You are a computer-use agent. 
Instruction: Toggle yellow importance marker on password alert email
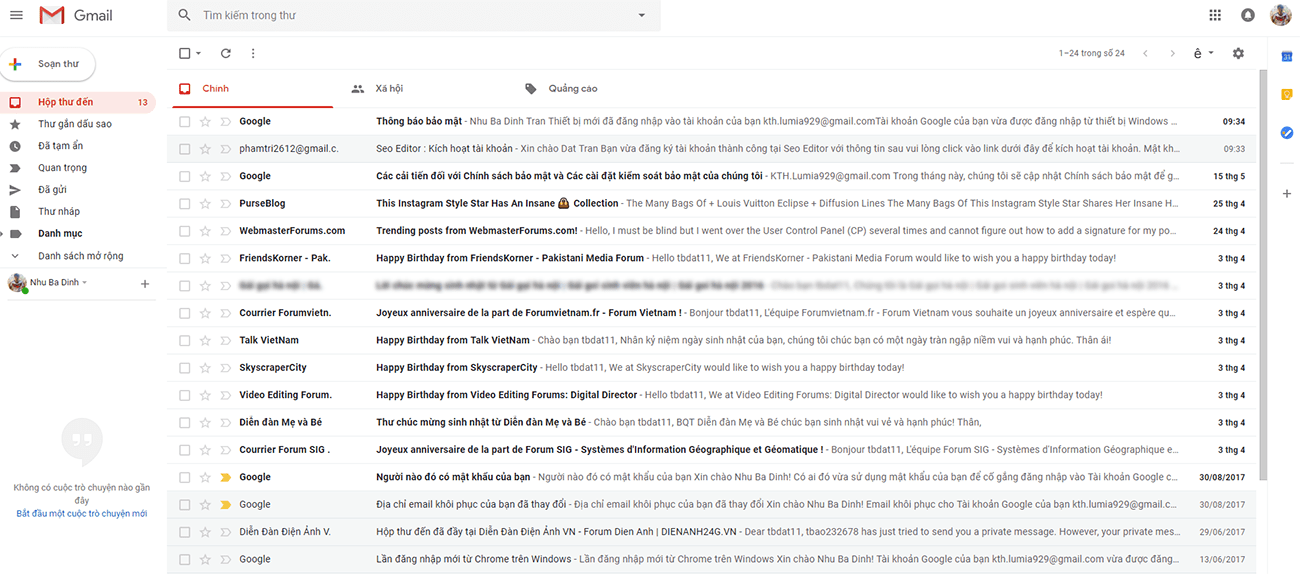tap(225, 477)
